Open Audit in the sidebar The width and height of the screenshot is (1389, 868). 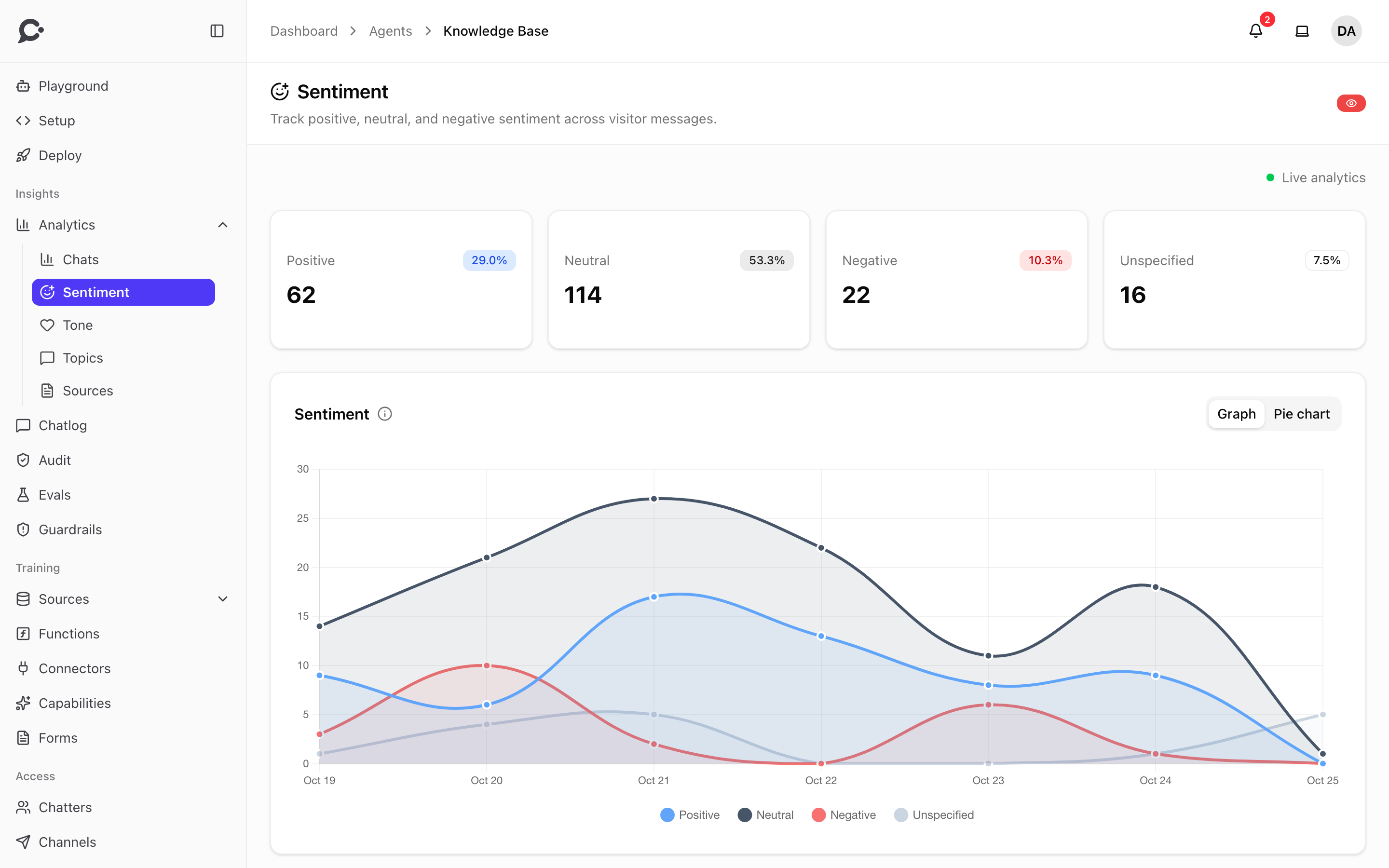[x=123, y=461]
